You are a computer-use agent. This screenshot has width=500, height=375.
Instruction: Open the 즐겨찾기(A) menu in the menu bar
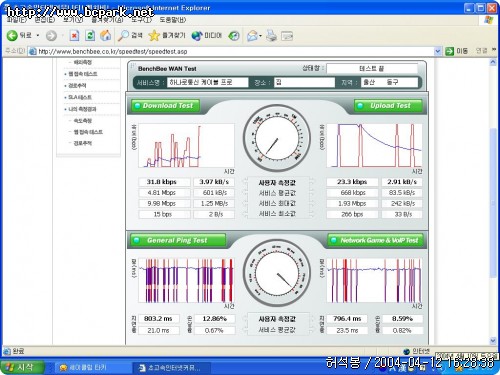click(107, 20)
